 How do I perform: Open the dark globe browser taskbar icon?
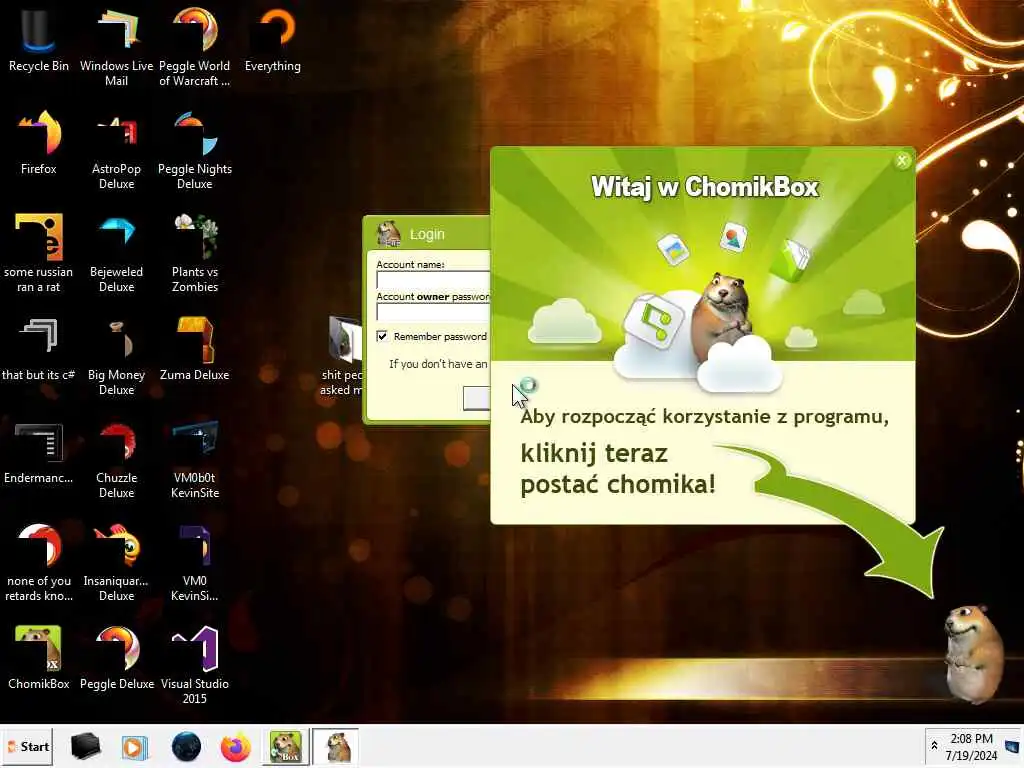[x=186, y=747]
